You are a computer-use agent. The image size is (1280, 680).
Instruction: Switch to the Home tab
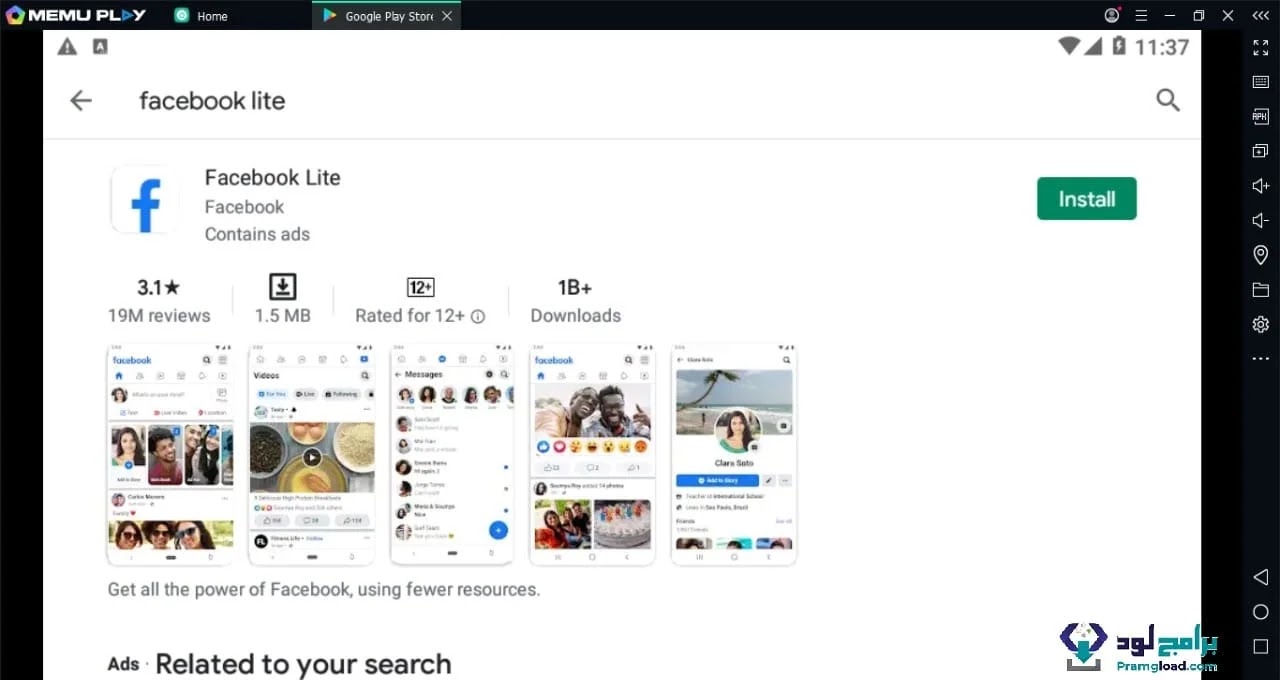tap(202, 16)
